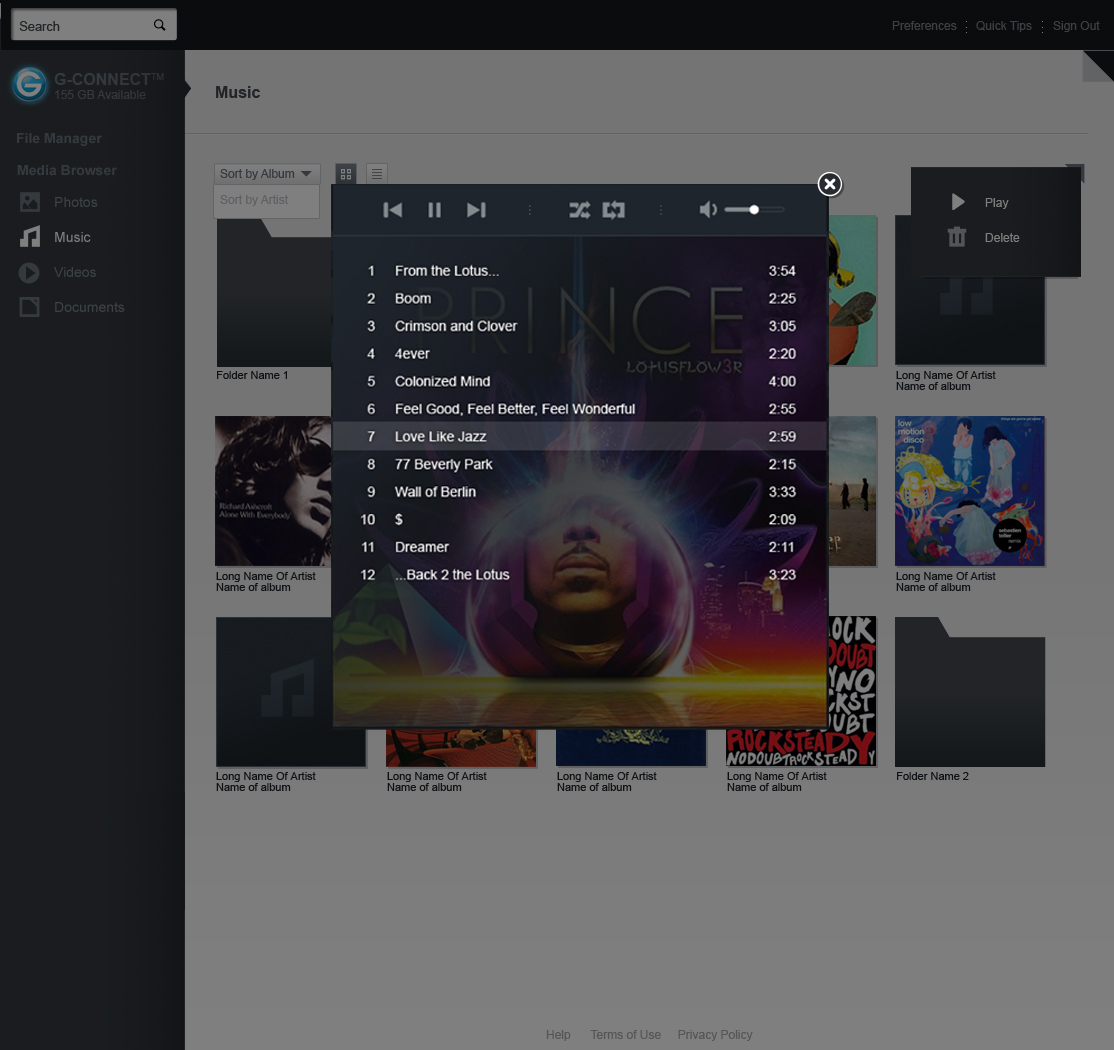The width and height of the screenshot is (1114, 1050).
Task: Toggle shuffle playback mode
Action: click(579, 210)
